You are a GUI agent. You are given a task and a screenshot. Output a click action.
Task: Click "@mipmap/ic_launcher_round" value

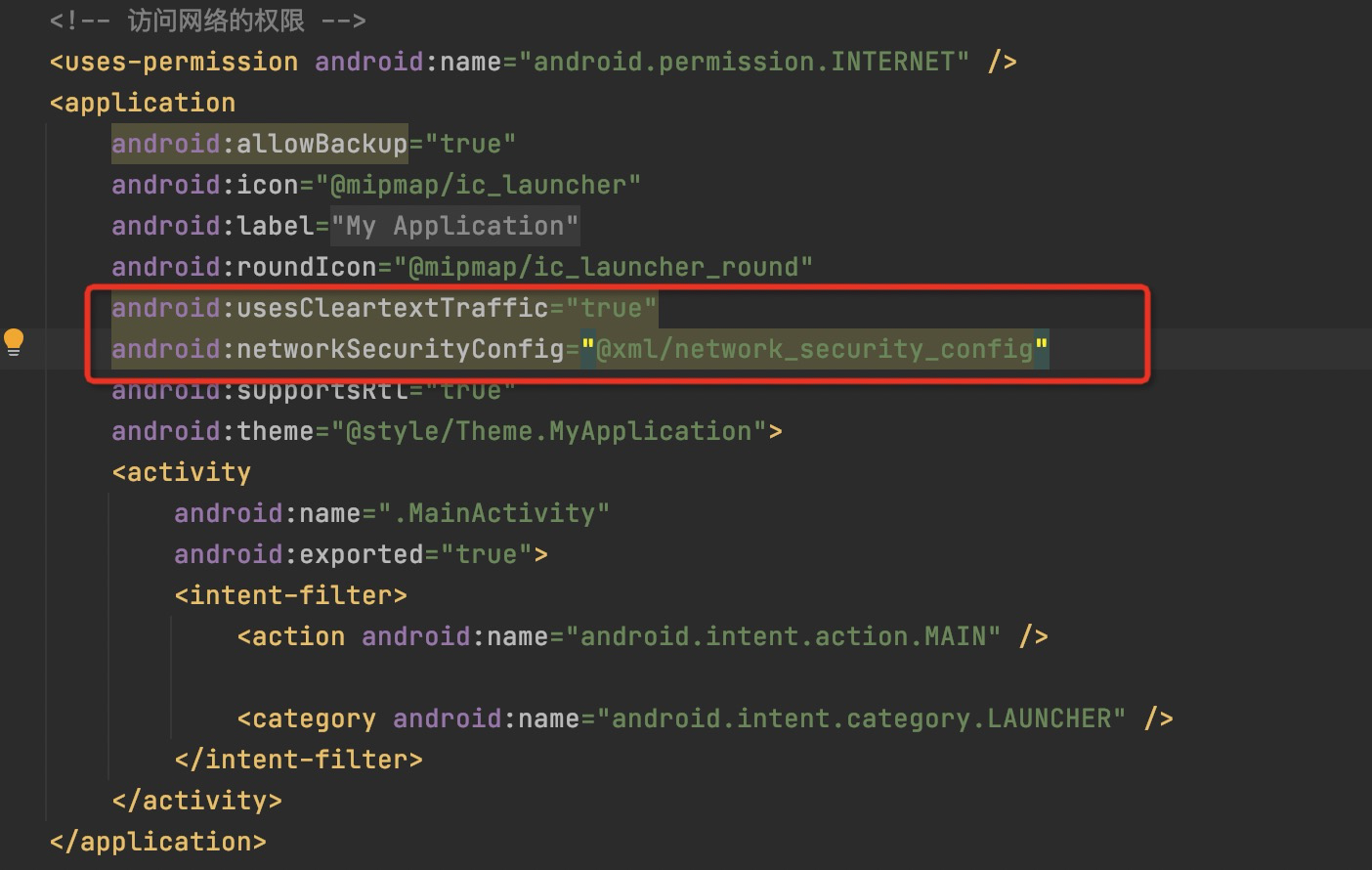tap(603, 267)
